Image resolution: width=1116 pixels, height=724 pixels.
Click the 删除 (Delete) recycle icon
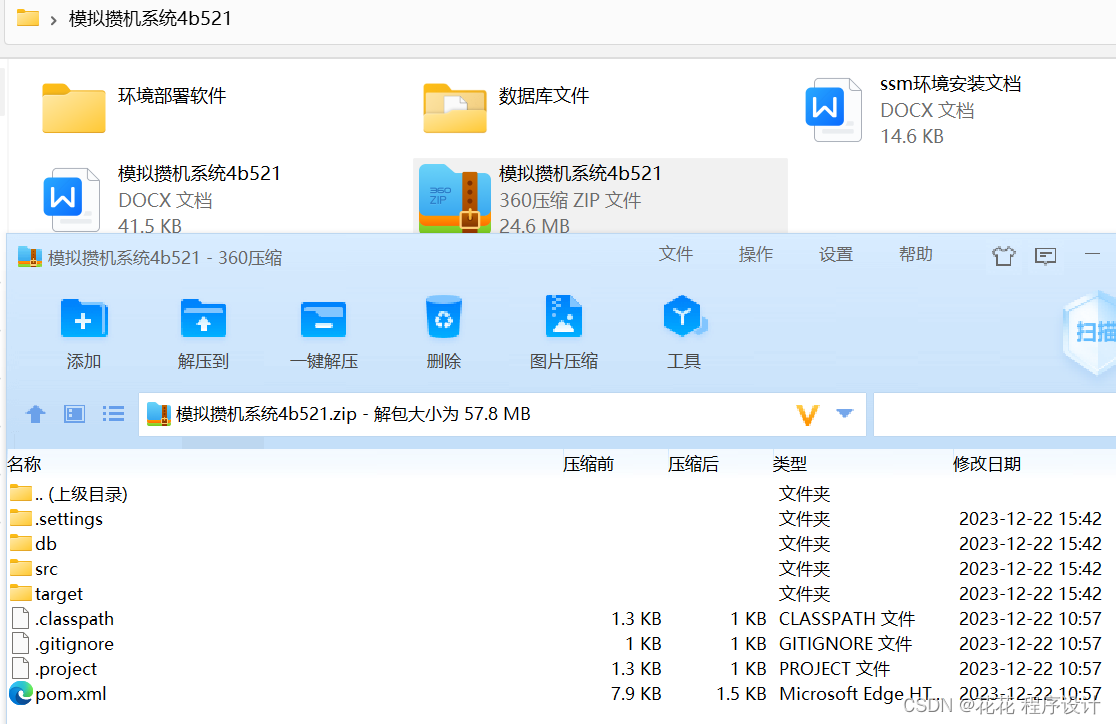(443, 317)
